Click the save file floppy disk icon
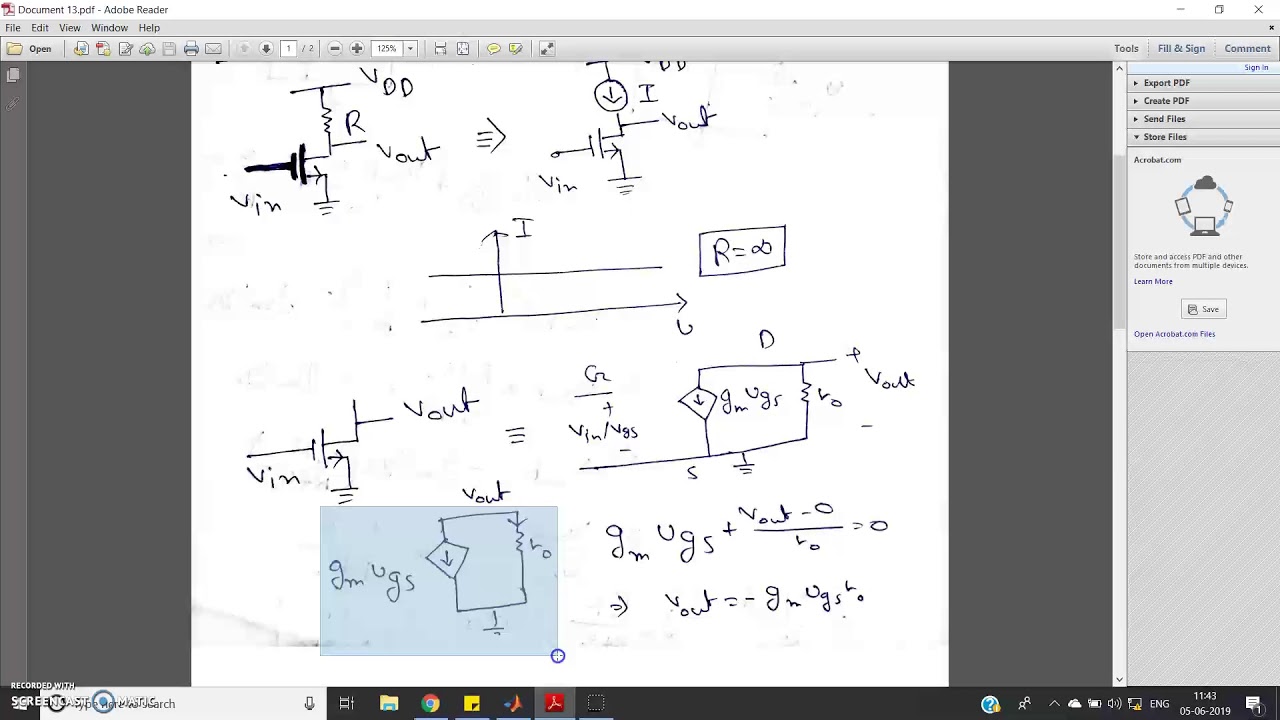 [x=169, y=48]
